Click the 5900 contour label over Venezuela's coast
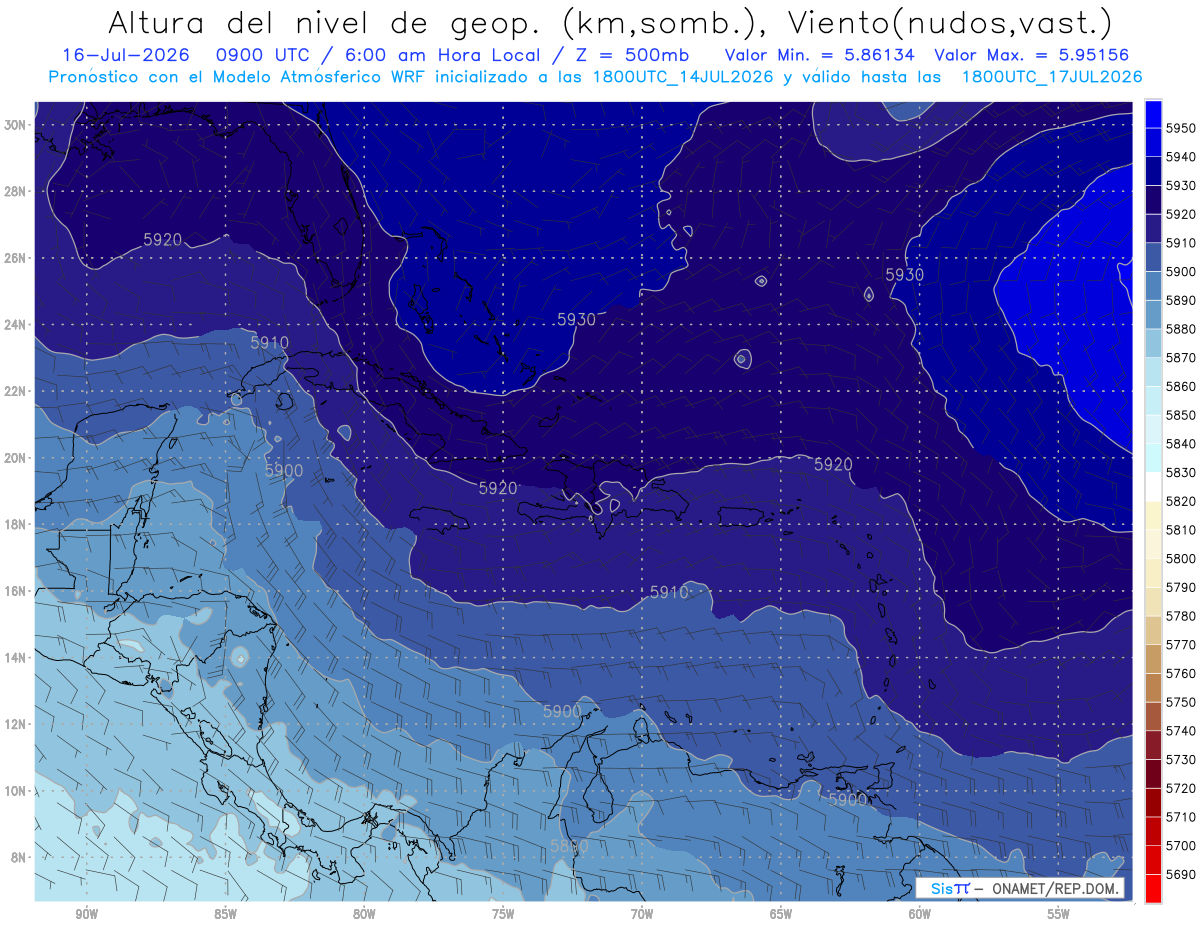This screenshot has height=927, width=1200. [848, 800]
